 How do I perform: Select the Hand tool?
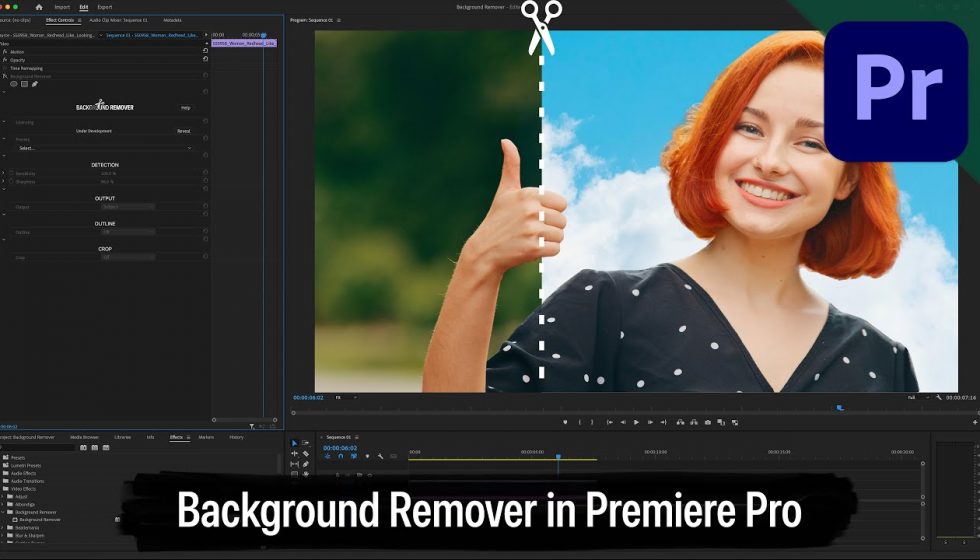(x=306, y=474)
